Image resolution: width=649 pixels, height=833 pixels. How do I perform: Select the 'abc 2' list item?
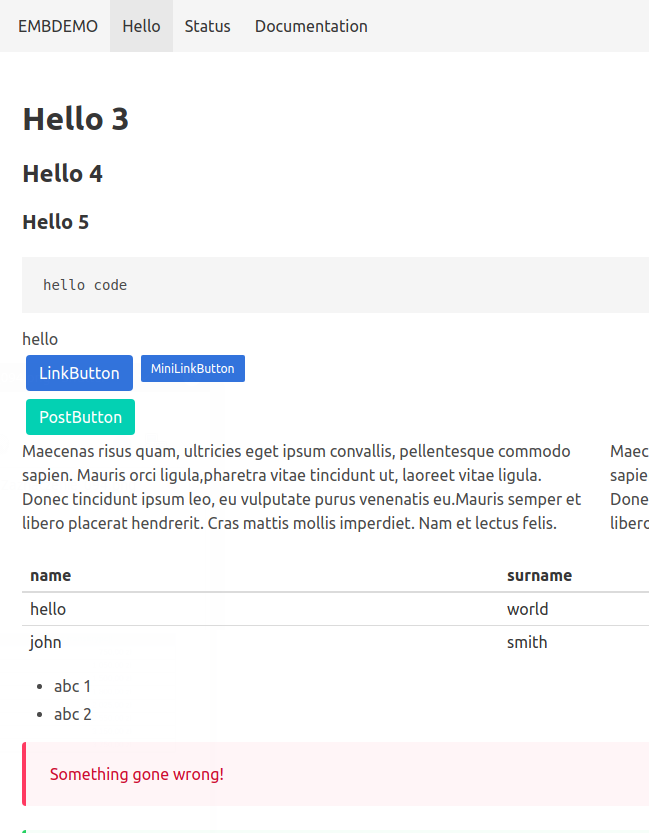[73, 714]
